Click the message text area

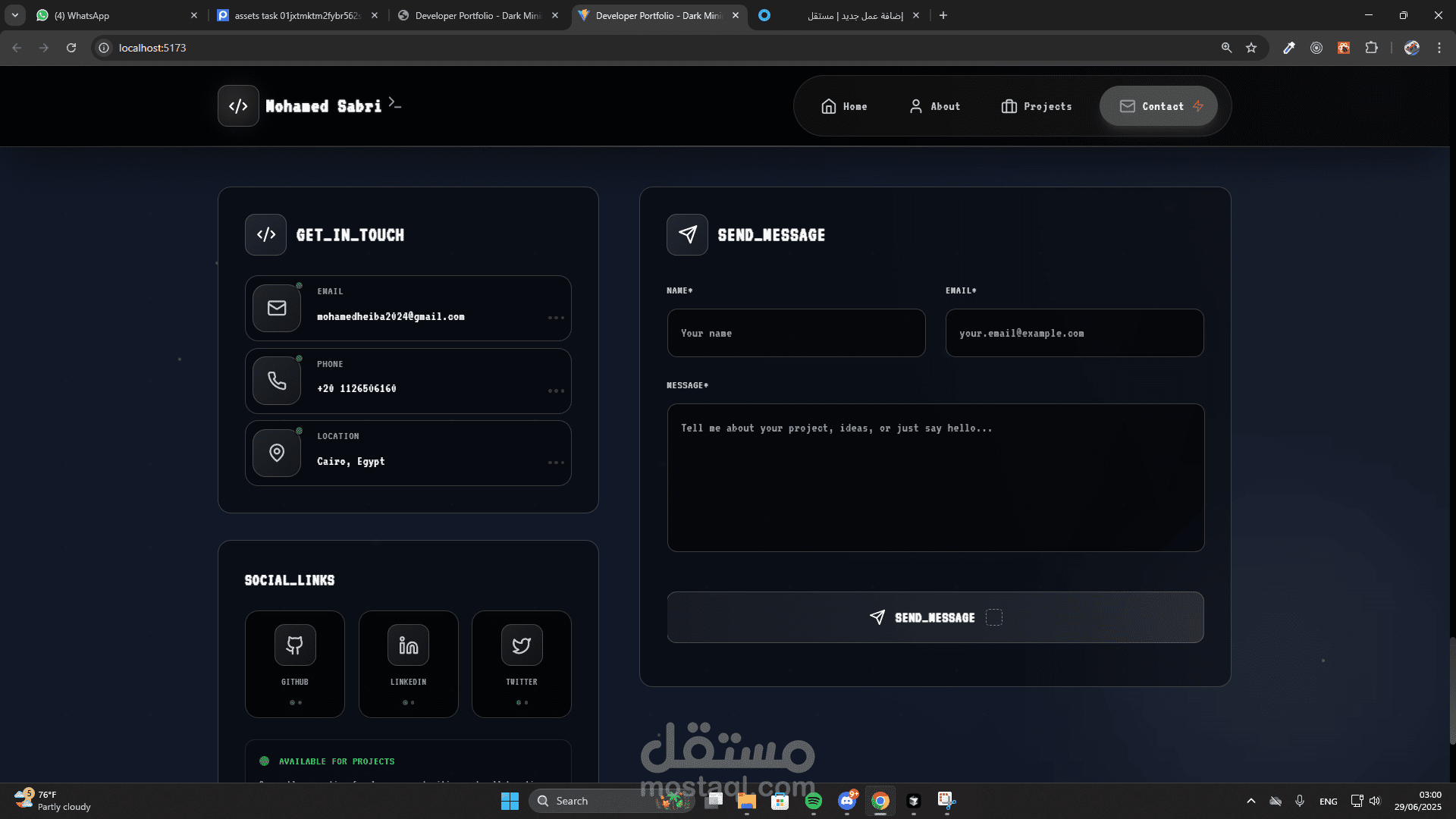coord(935,478)
